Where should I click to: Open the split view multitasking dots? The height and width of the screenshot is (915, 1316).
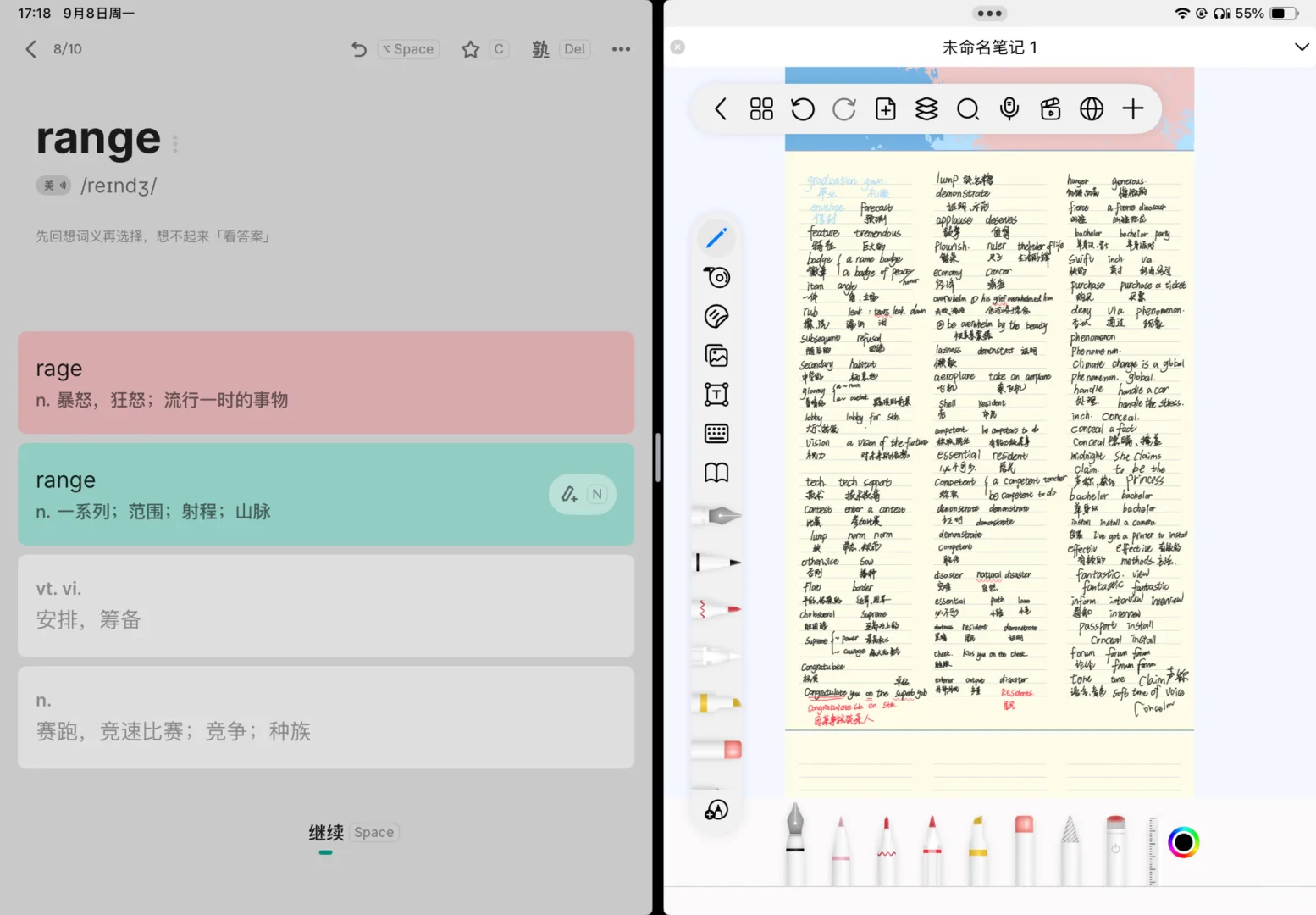[989, 13]
